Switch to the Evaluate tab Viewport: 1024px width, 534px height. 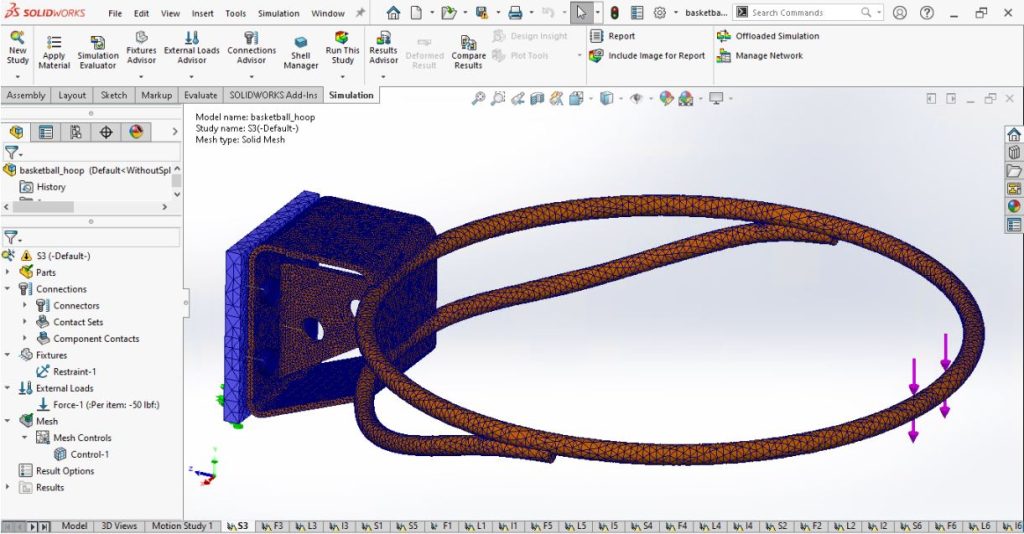[x=200, y=95]
